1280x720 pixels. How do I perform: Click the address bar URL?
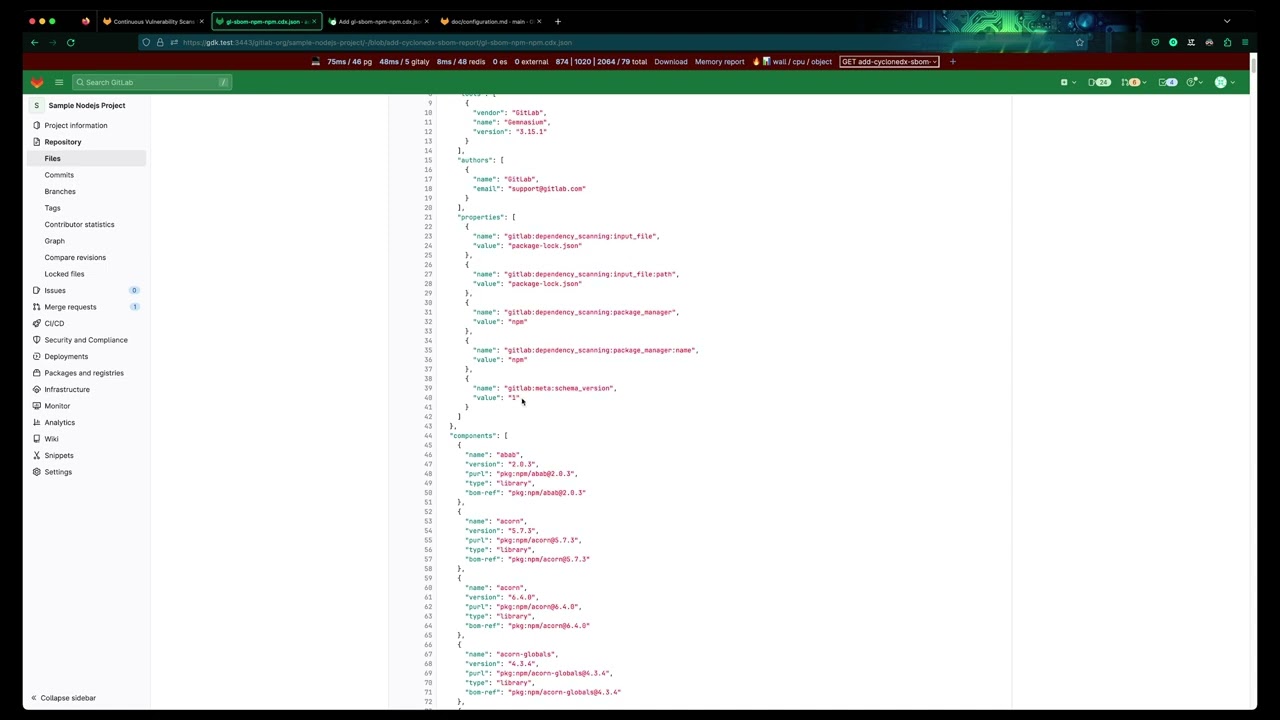point(377,42)
